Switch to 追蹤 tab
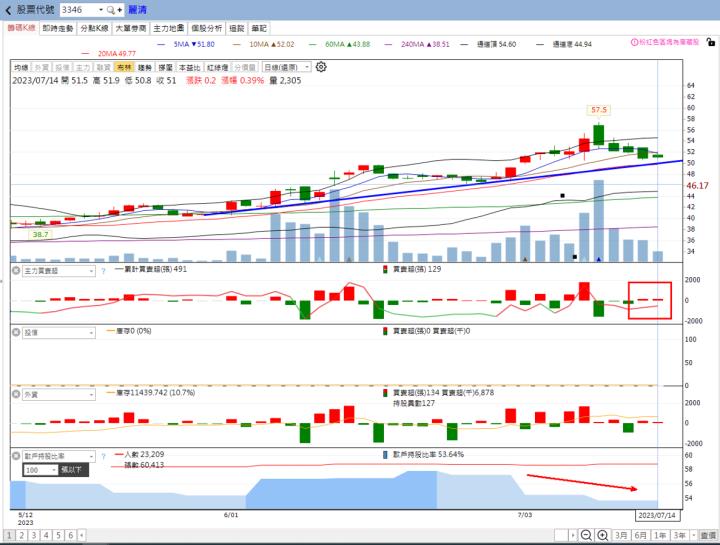720x545 pixels. [x=237, y=28]
